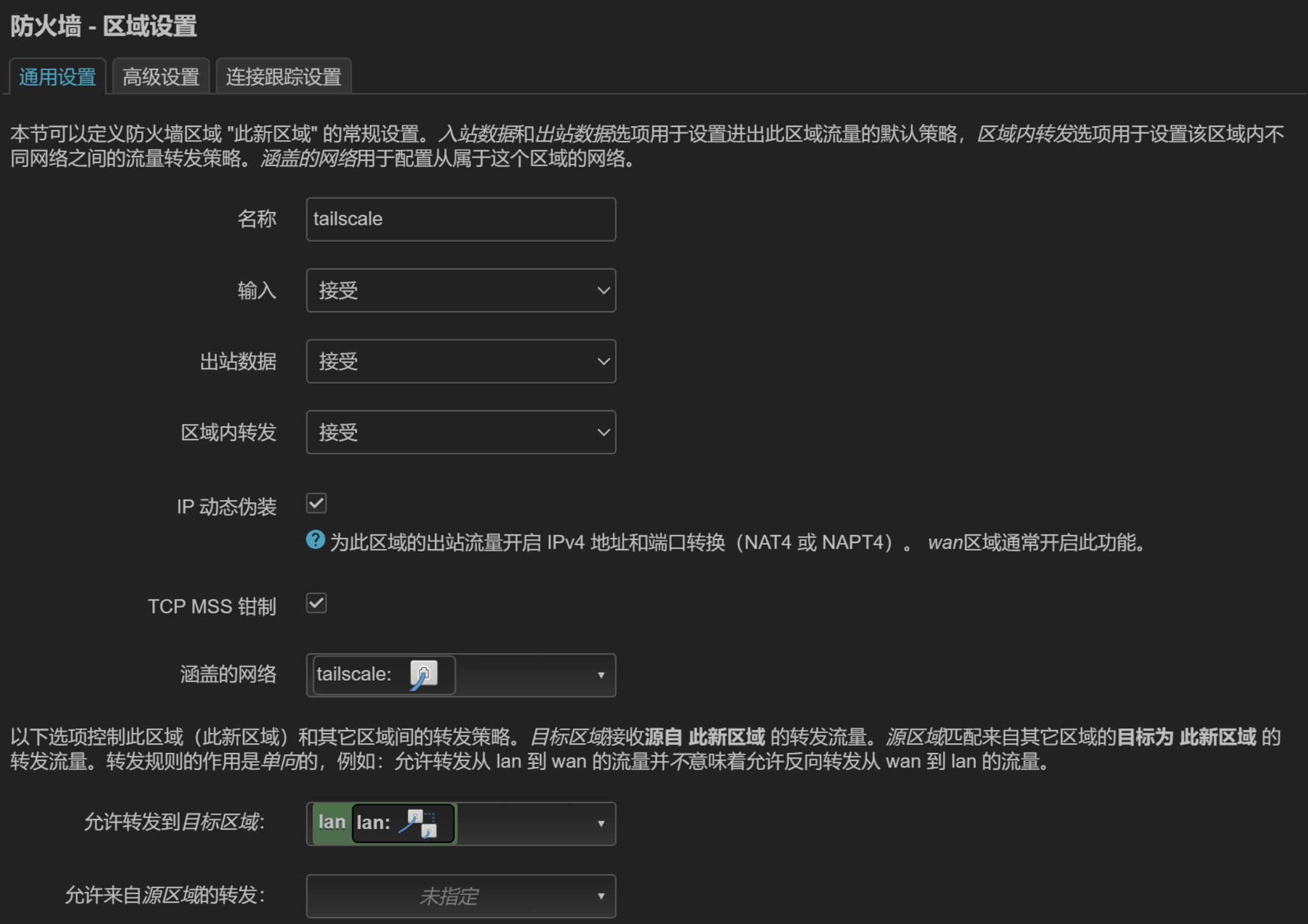Click the 出站数据 label
The image size is (1308, 924).
(x=238, y=361)
